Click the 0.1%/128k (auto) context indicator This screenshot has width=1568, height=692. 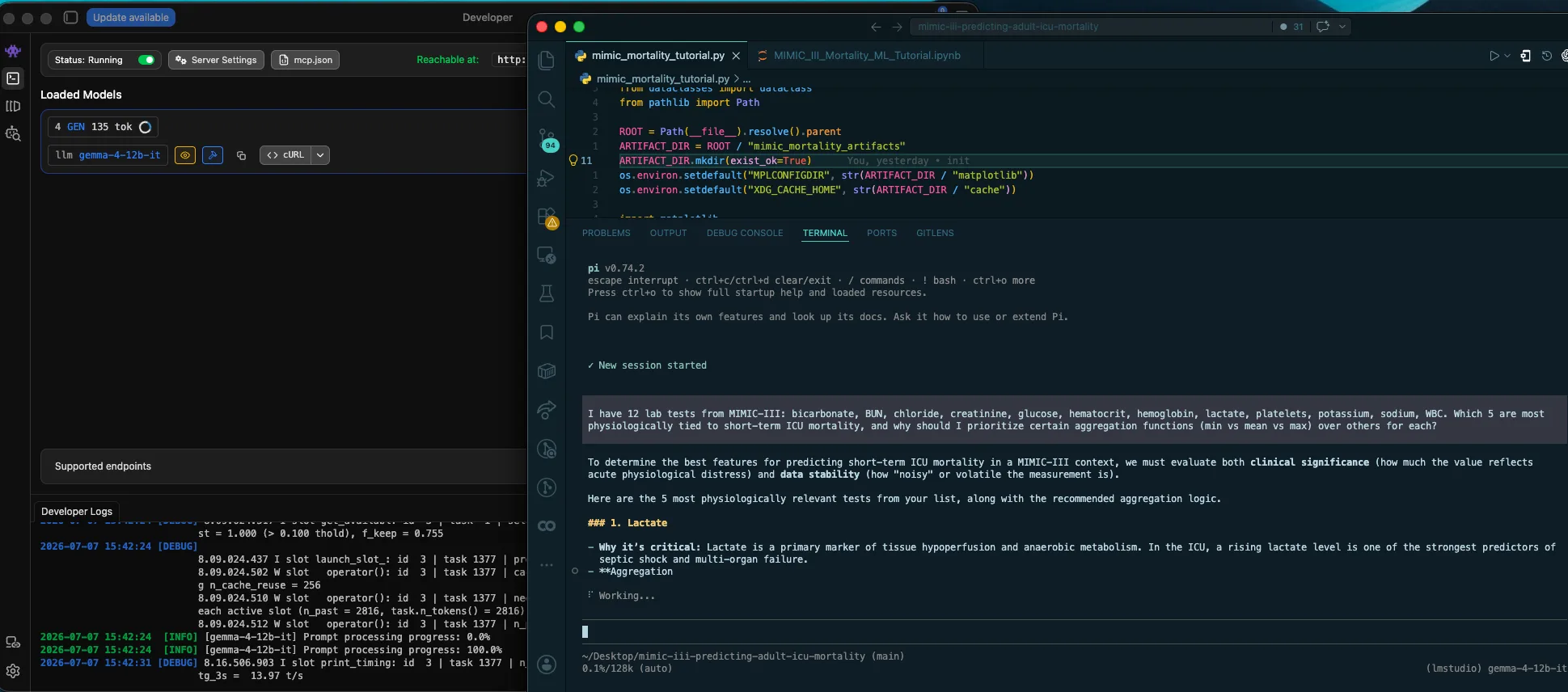[627, 669]
